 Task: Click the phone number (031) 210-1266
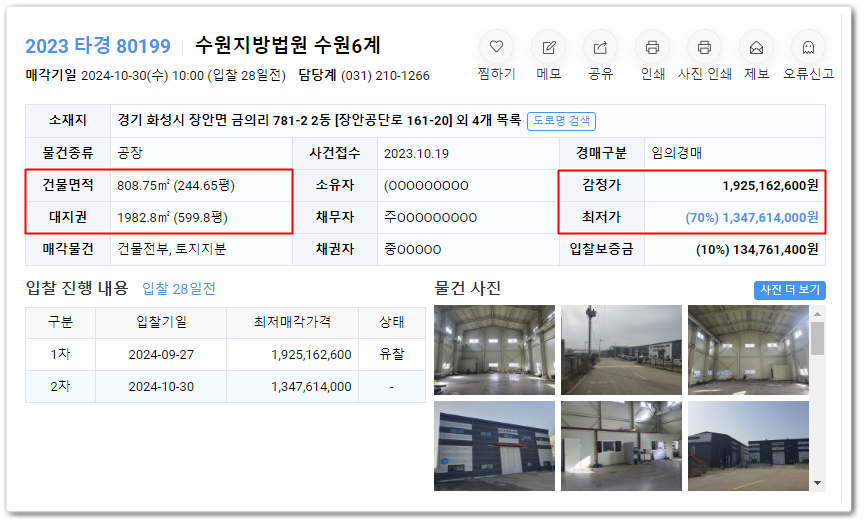tap(385, 75)
